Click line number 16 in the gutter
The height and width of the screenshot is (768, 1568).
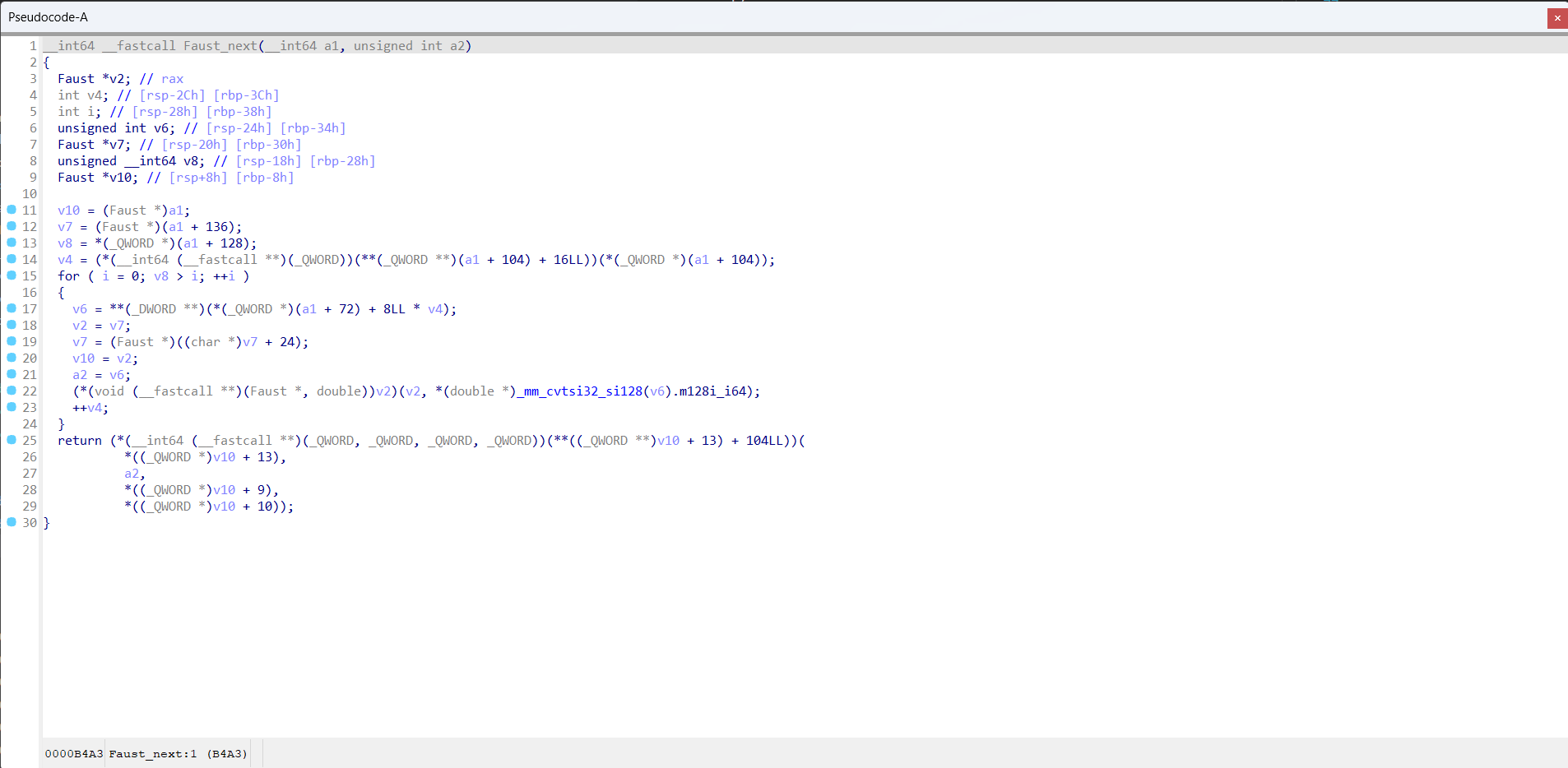pos(30,293)
